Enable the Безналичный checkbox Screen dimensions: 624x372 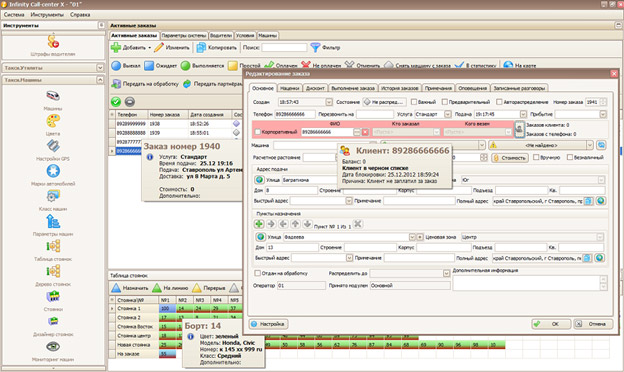click(570, 157)
